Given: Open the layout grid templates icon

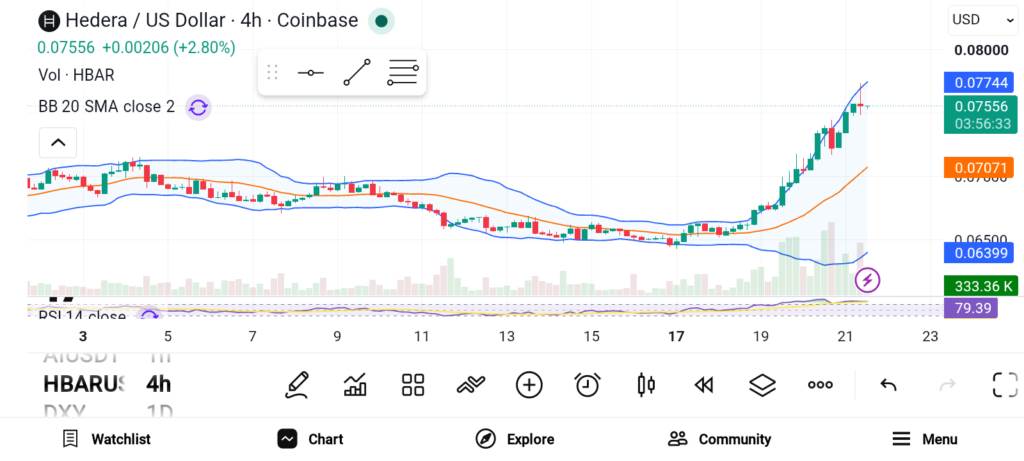Looking at the screenshot, I should [x=413, y=385].
